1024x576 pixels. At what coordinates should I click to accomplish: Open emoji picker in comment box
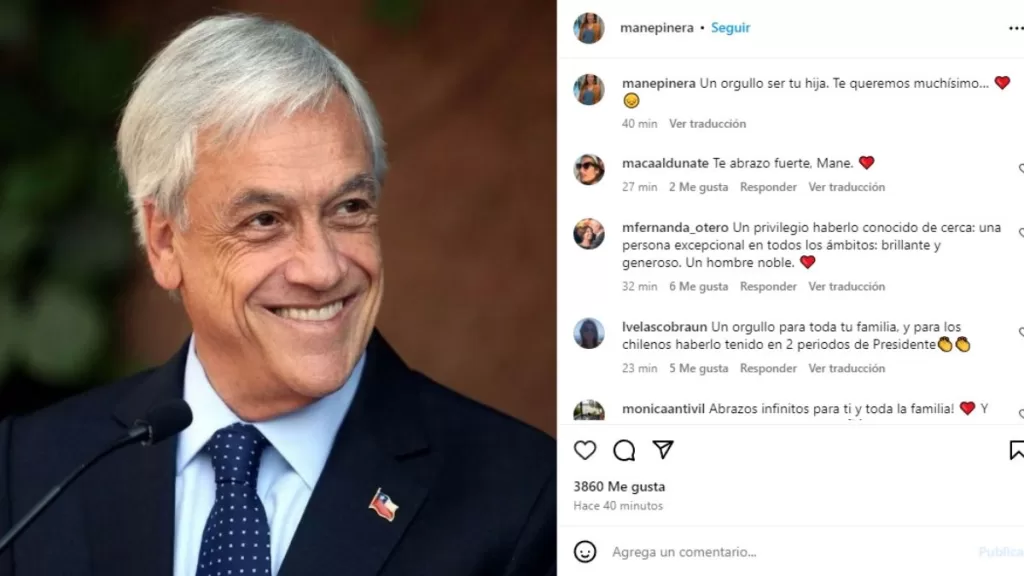(584, 552)
